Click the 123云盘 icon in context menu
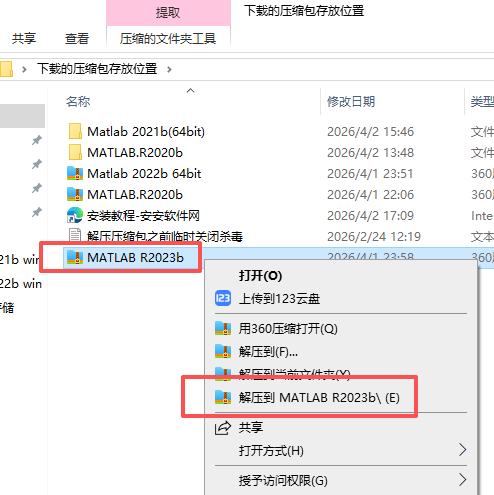Viewport: 494px width, 495px height. [x=223, y=298]
